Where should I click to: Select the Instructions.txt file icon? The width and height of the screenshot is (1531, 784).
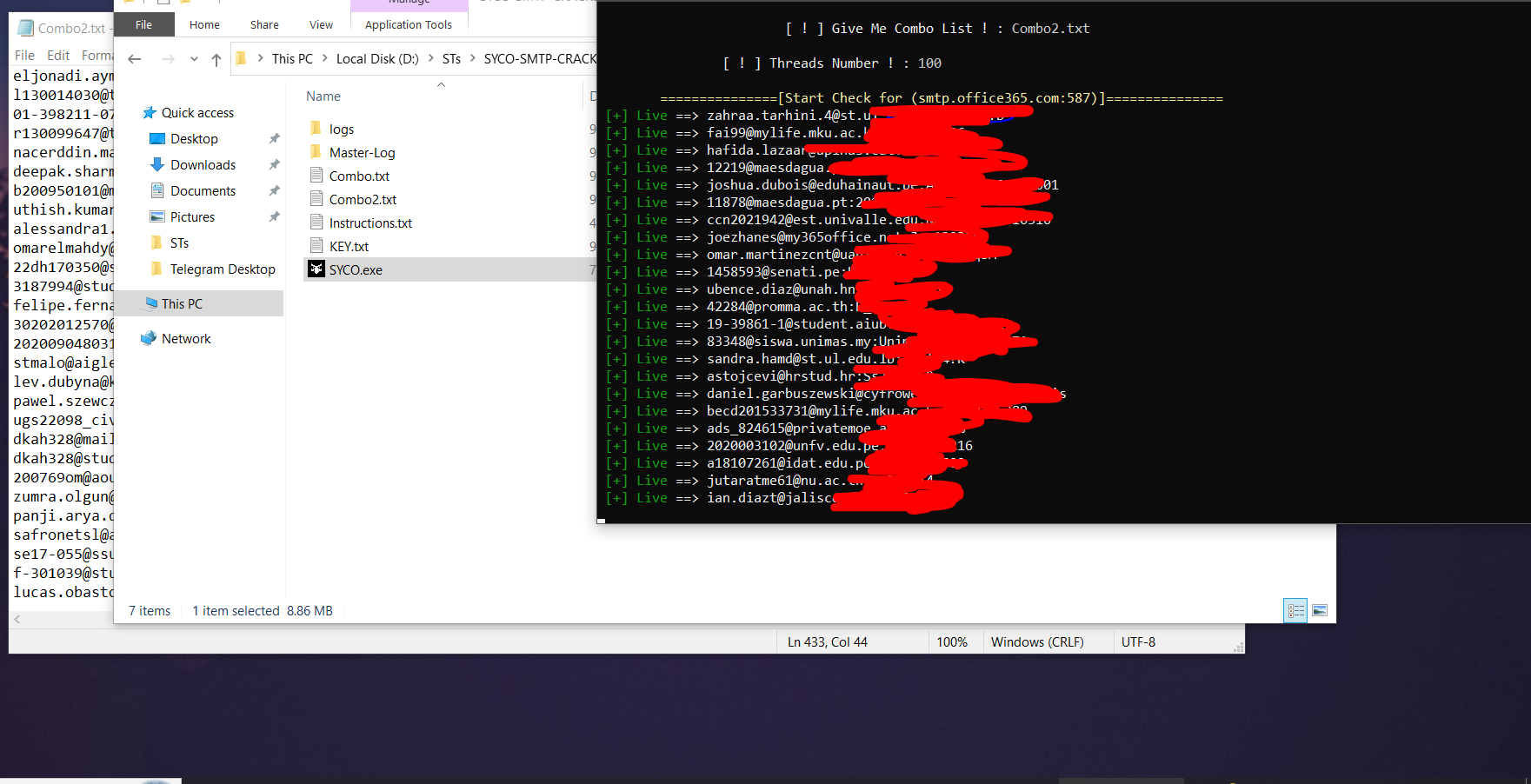tap(316, 223)
